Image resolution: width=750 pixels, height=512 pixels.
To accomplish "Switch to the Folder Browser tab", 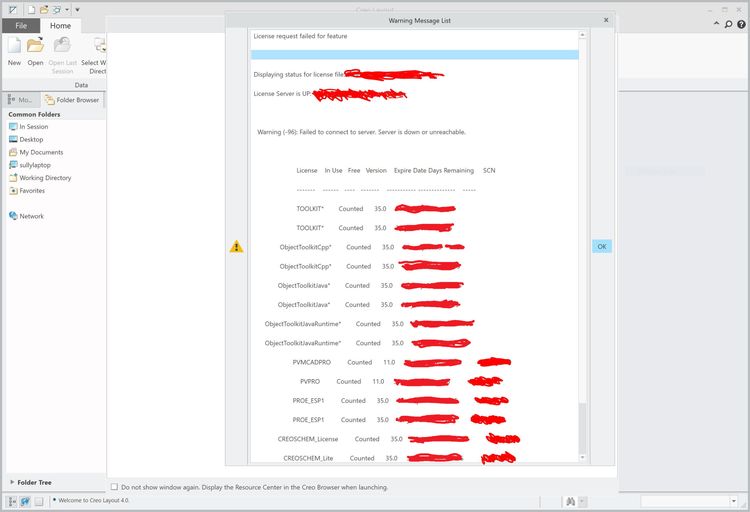I will 72,100.
